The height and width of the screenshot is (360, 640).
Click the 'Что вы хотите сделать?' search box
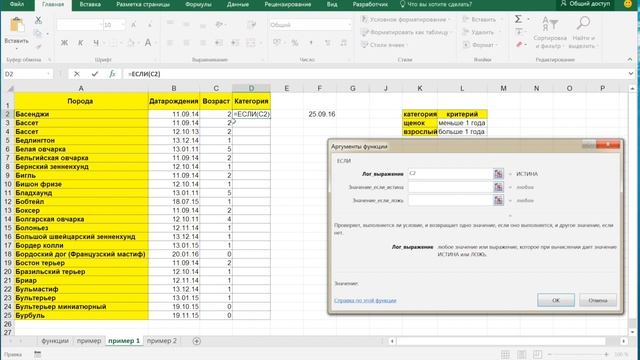point(436,4)
